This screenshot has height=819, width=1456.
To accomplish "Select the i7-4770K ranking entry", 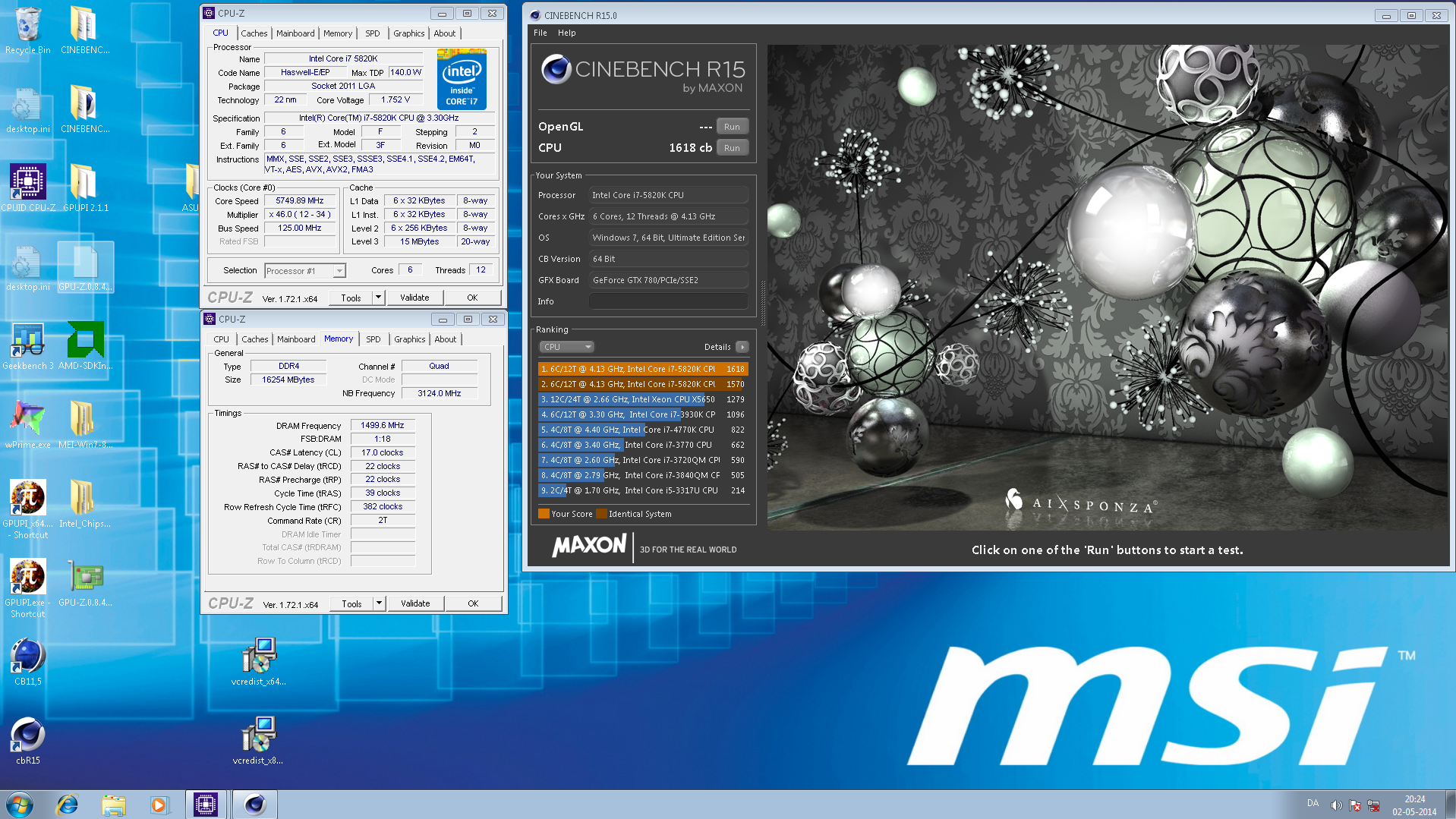I will coord(643,430).
